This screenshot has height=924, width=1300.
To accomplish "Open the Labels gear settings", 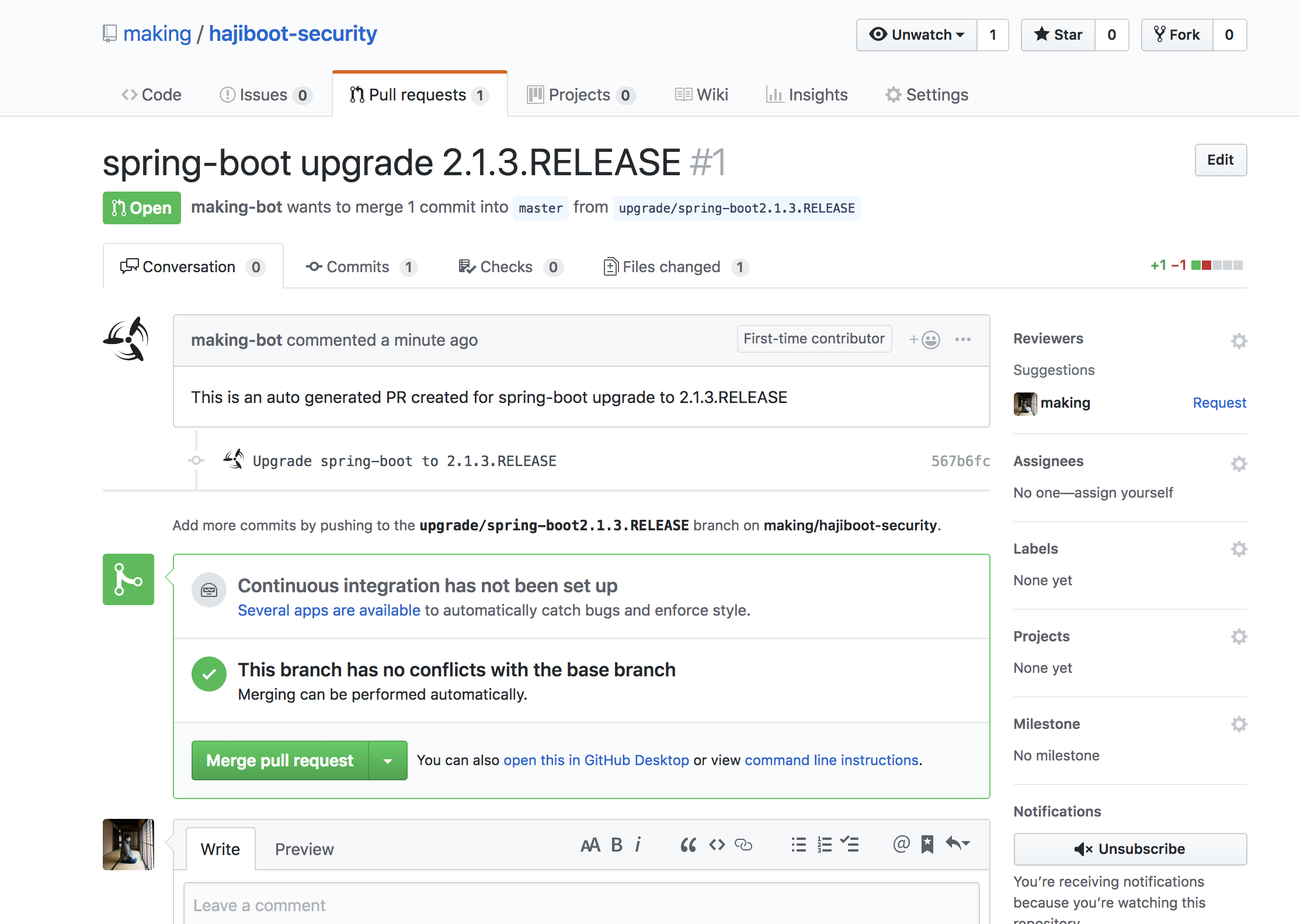I will point(1239,549).
